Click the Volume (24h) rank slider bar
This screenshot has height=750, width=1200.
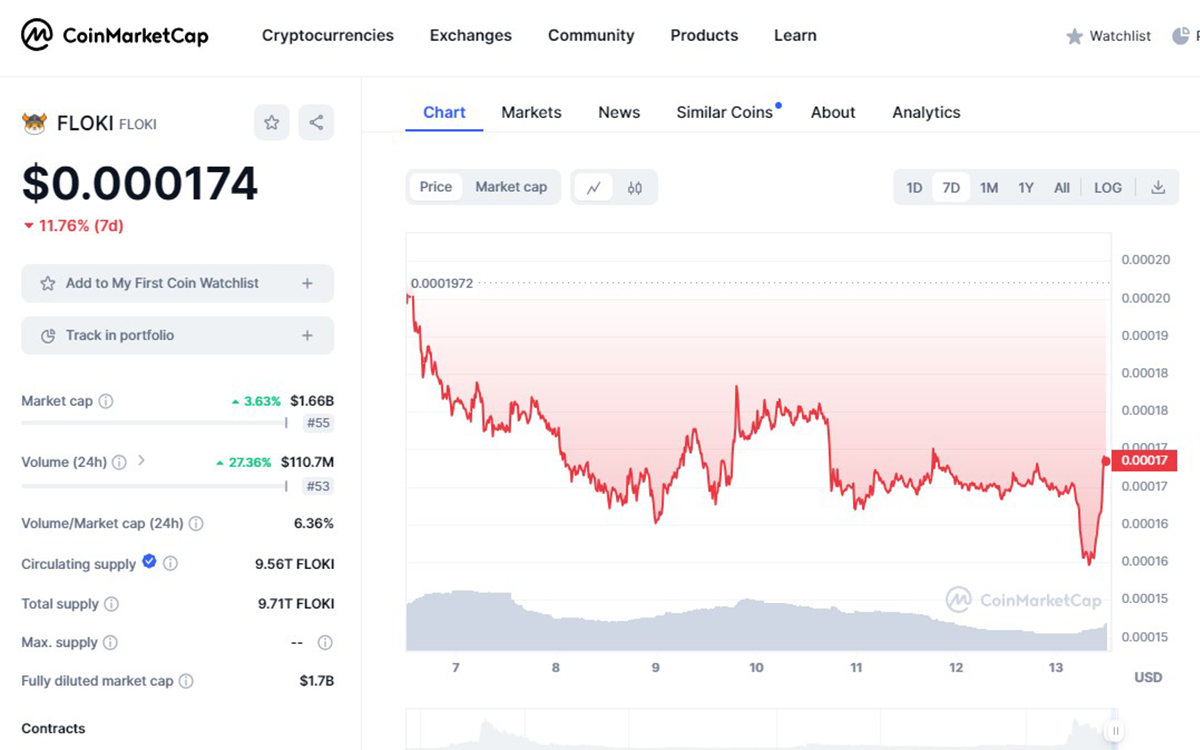(154, 486)
